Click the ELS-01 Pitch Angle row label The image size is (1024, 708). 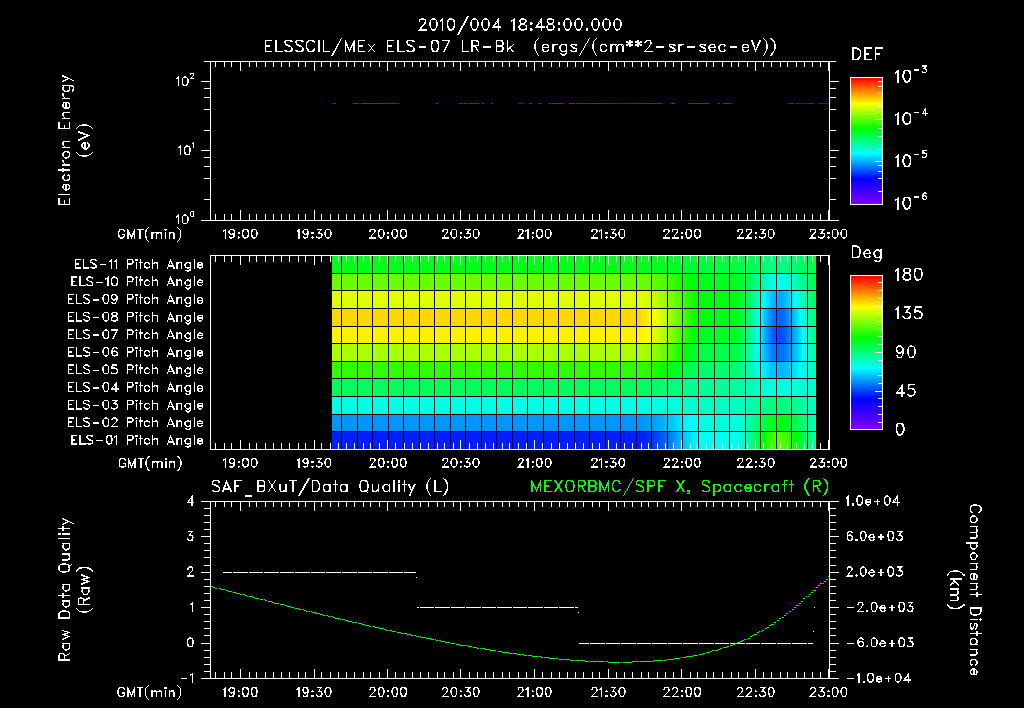[137, 440]
